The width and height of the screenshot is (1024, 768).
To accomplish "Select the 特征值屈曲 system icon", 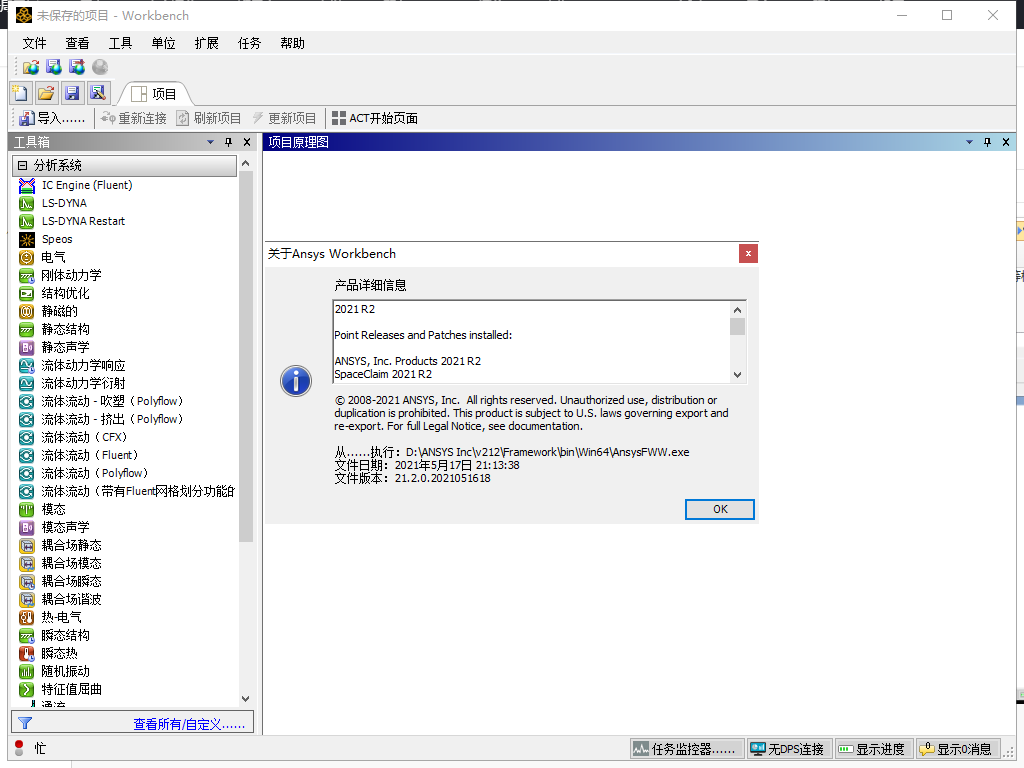I will pyautogui.click(x=27, y=689).
